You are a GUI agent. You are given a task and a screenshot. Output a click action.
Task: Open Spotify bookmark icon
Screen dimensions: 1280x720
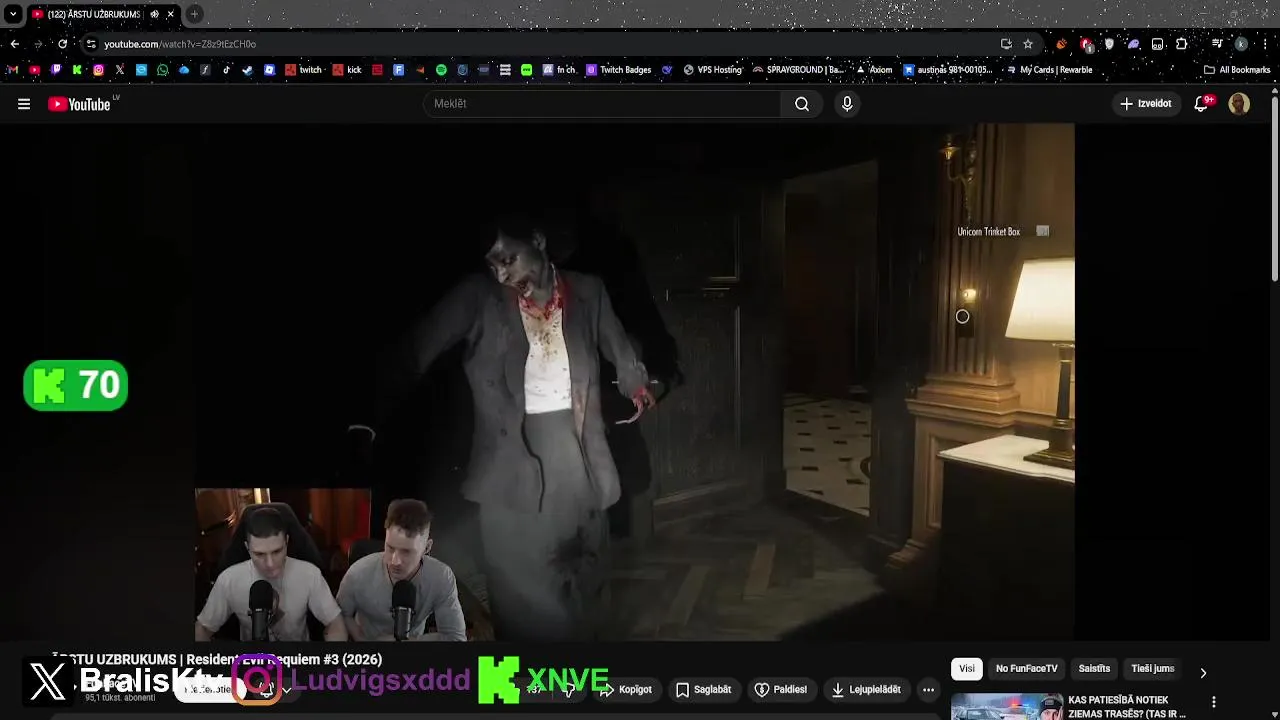pyautogui.click(x=441, y=70)
